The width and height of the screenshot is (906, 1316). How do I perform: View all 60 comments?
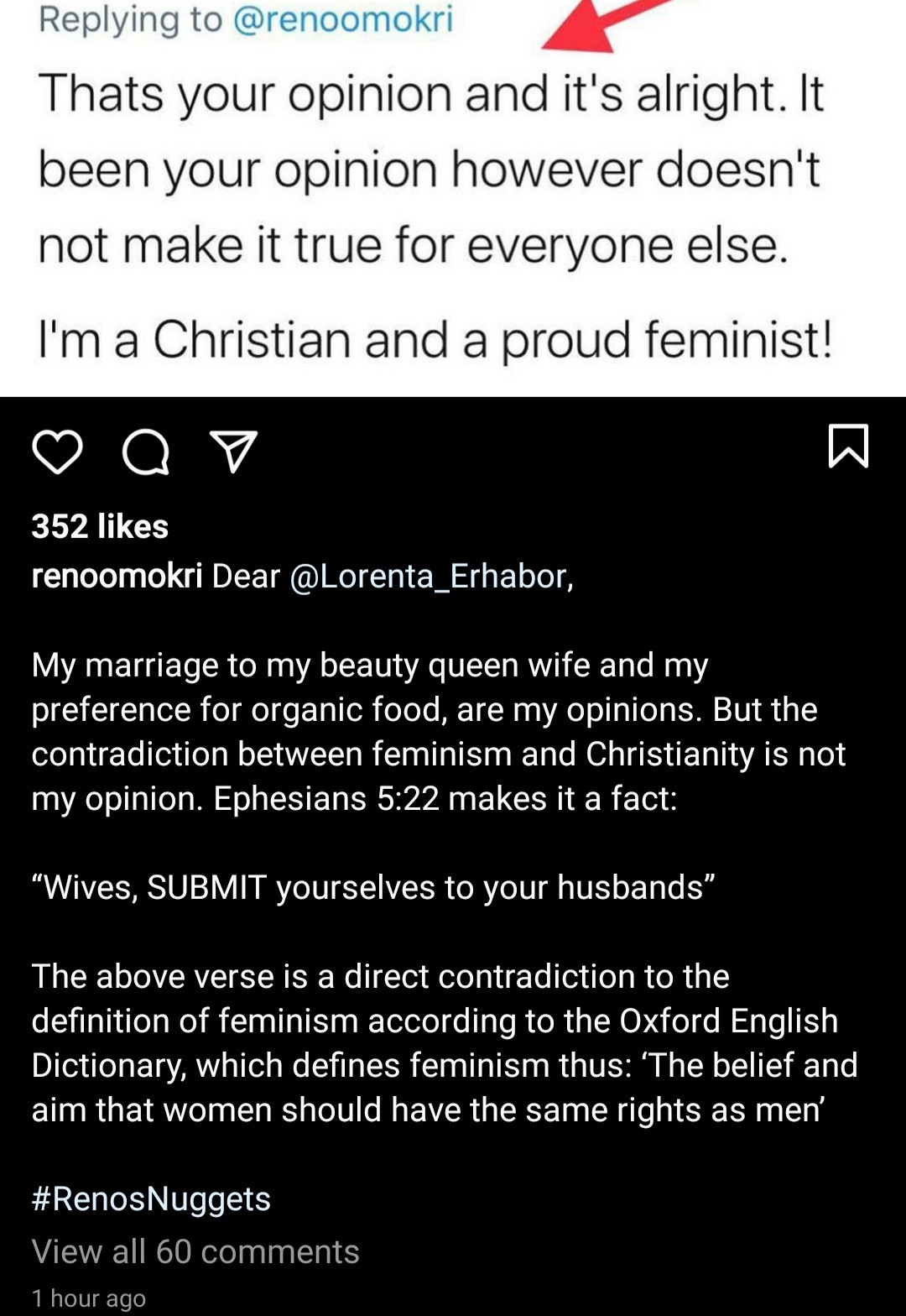tap(195, 1251)
